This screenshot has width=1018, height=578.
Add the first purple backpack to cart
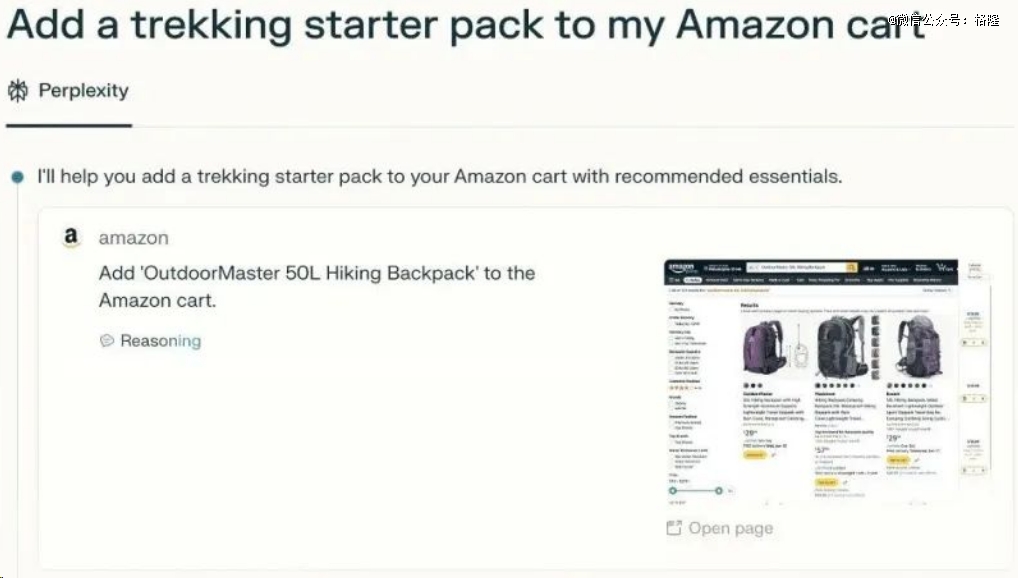[754, 455]
